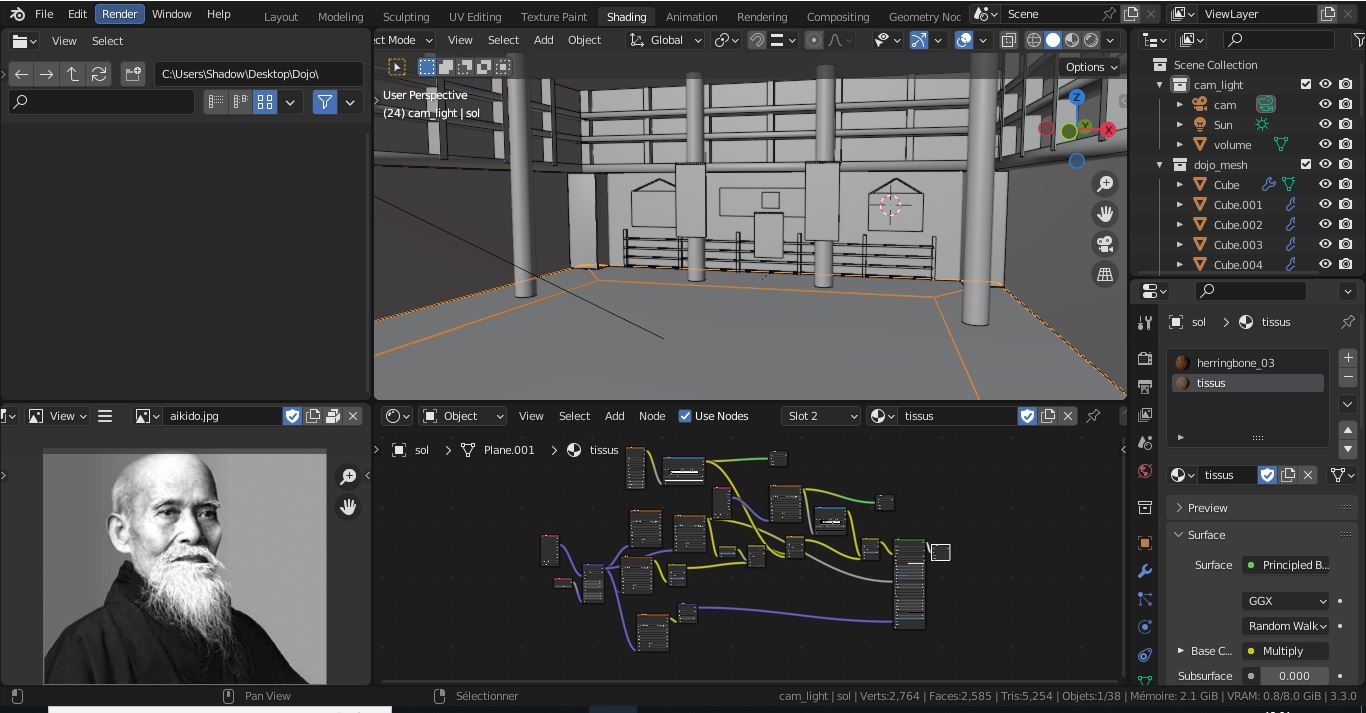
Task: Switch viewport to orthographic grid view icon
Action: click(x=1105, y=274)
